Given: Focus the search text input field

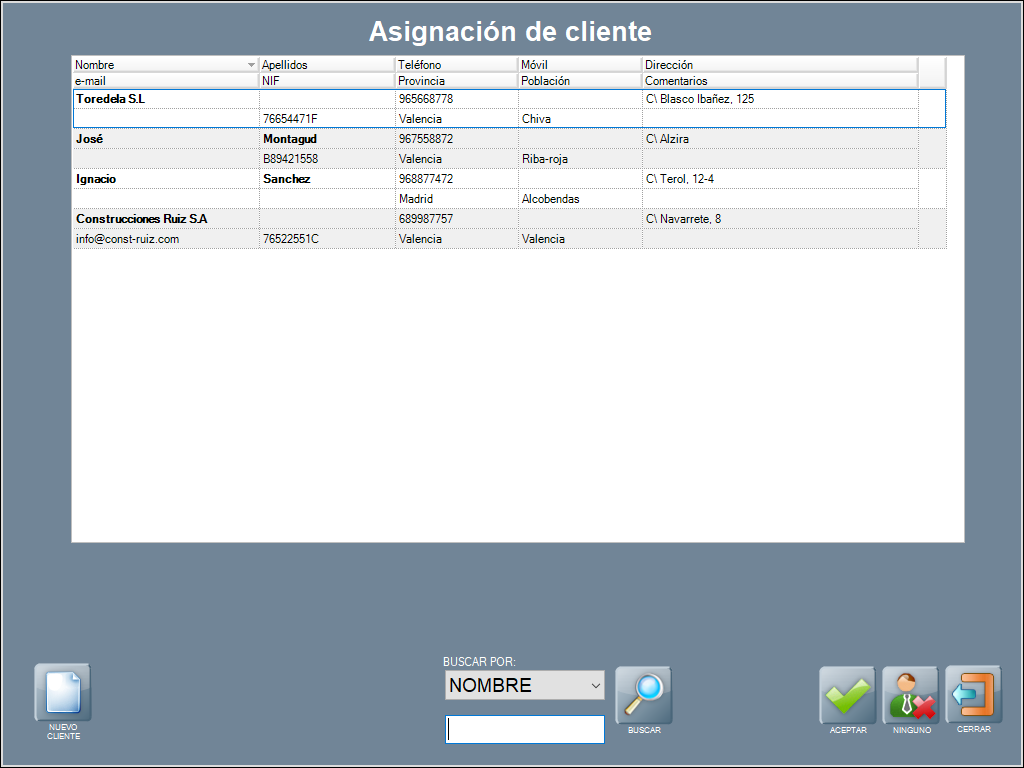Looking at the screenshot, I should (x=525, y=730).
